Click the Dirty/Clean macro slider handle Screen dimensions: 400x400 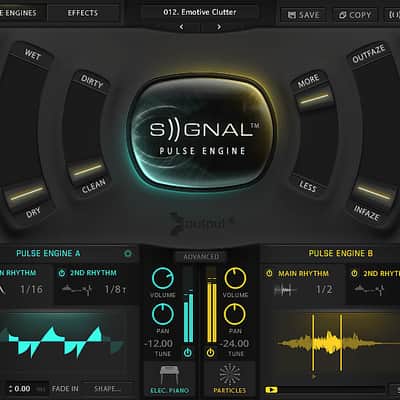tap(88, 170)
